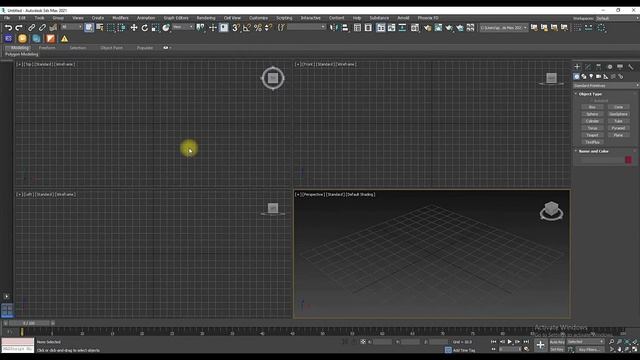Open the Utilities command panel tab
The height and width of the screenshot is (360, 640).
click(x=631, y=67)
